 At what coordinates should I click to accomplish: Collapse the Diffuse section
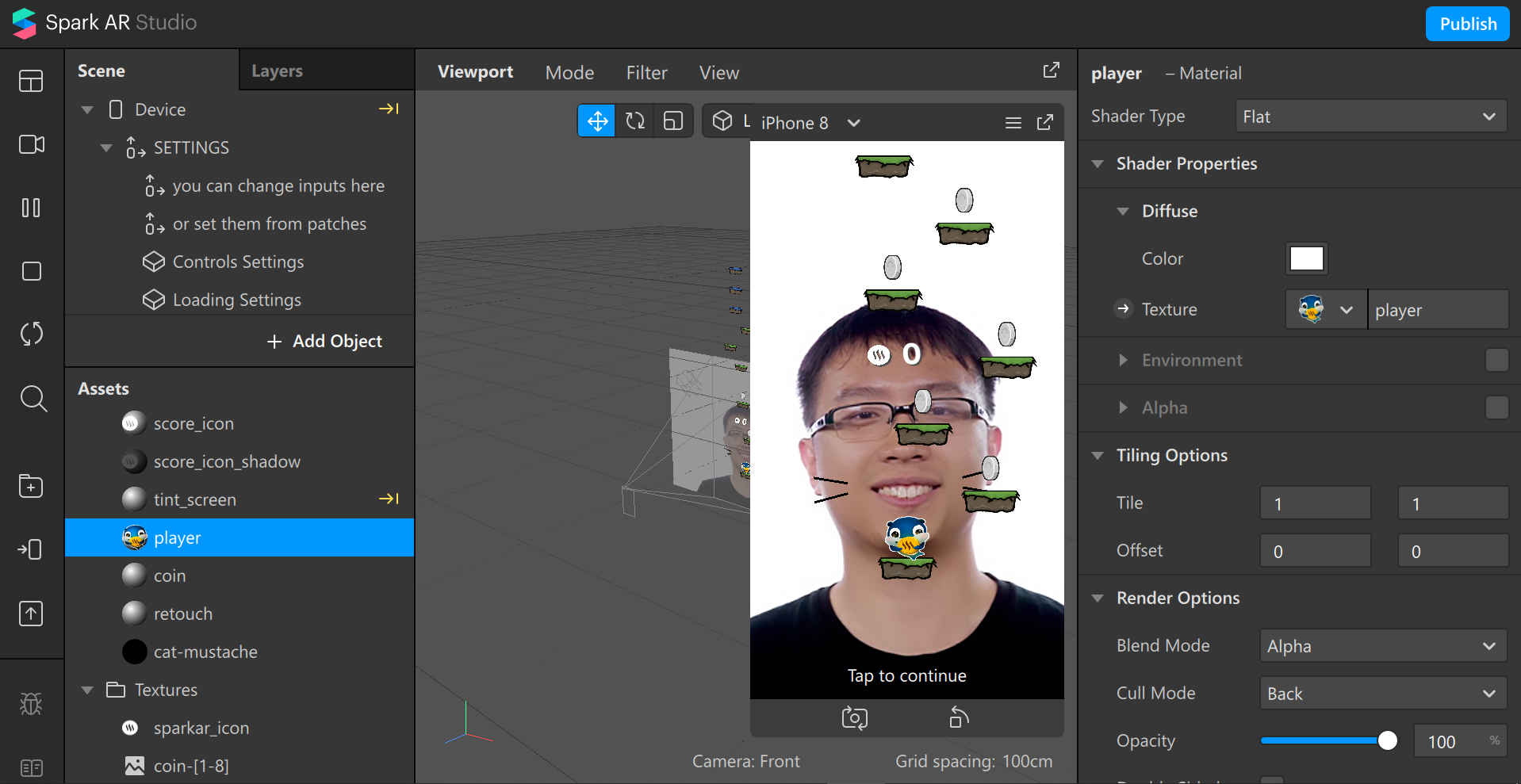click(x=1123, y=211)
